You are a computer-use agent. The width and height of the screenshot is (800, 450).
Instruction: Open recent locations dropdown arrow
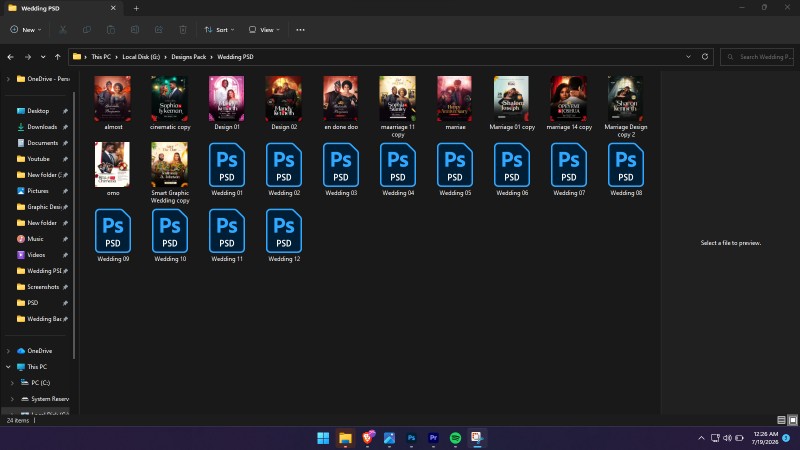[x=43, y=57]
